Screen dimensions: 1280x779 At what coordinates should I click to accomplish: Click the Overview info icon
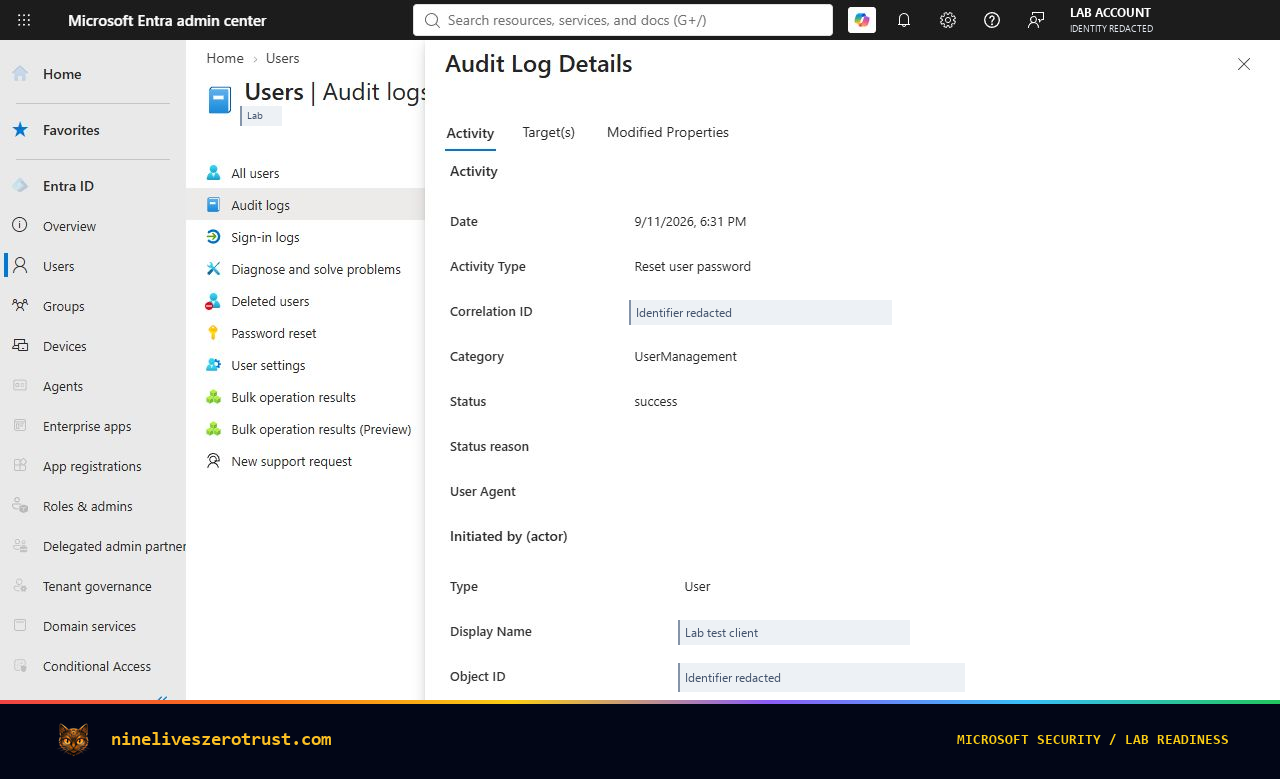pos(20,226)
